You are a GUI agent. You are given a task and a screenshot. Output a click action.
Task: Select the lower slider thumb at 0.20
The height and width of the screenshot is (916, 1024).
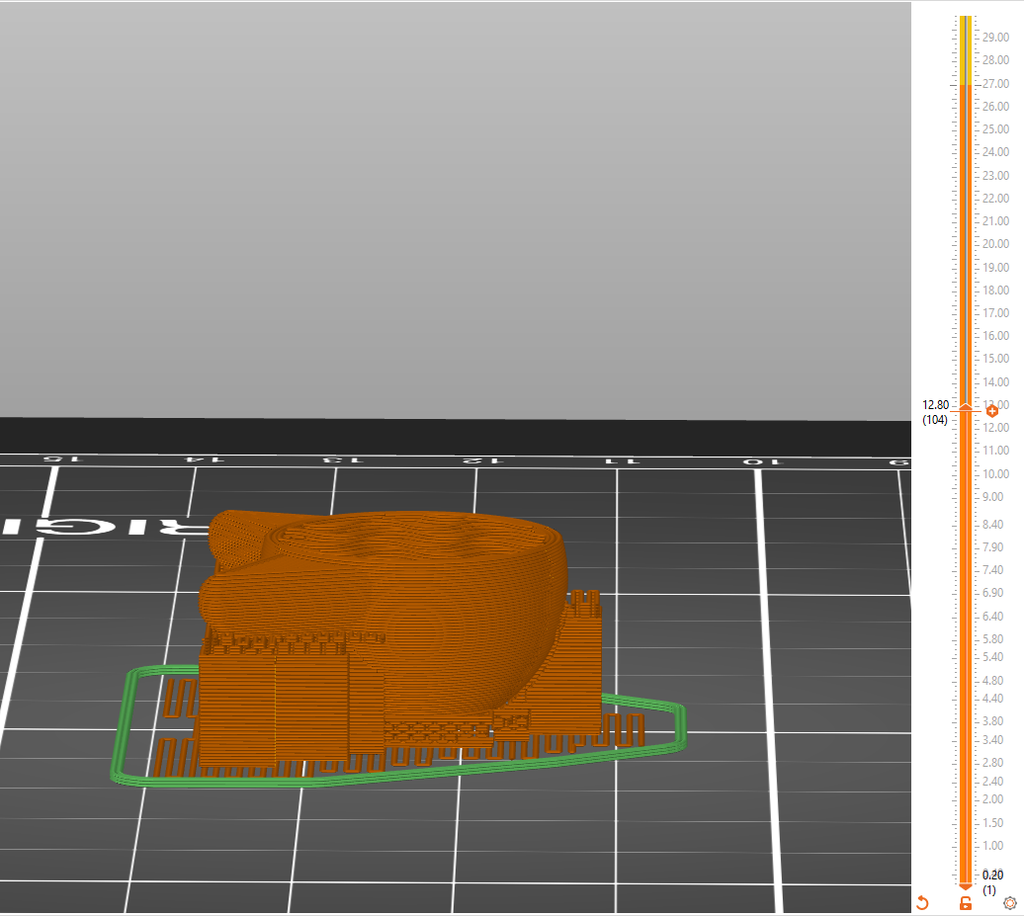[965, 883]
